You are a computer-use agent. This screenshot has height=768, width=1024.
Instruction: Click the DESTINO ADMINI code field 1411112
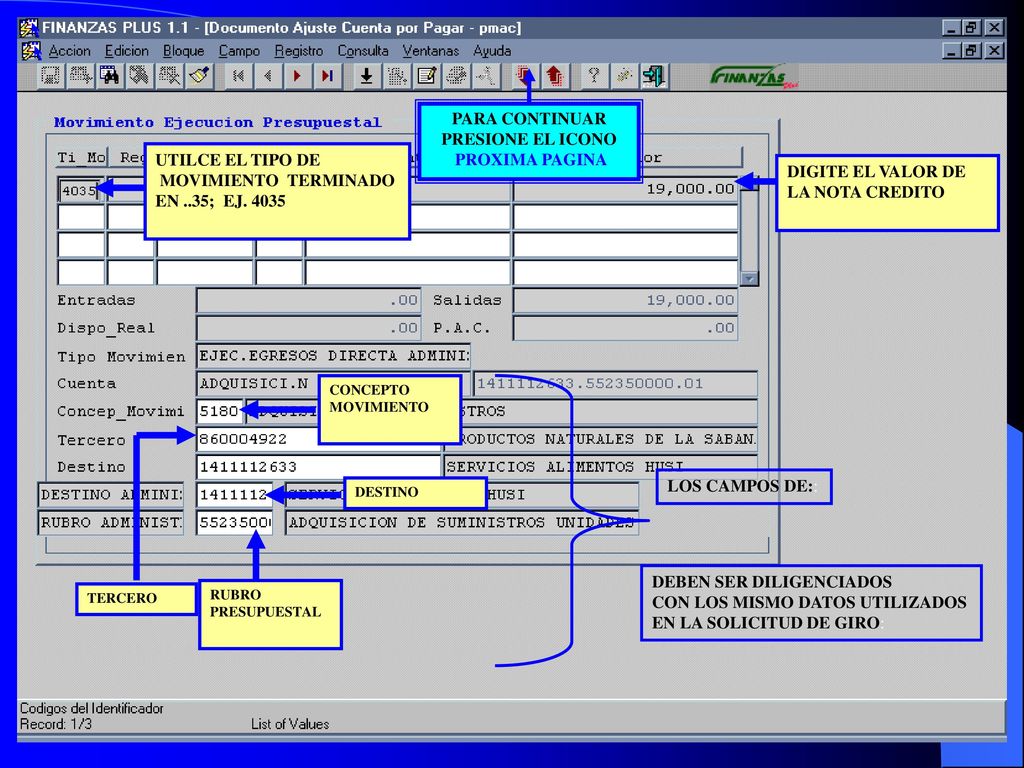[x=234, y=495]
